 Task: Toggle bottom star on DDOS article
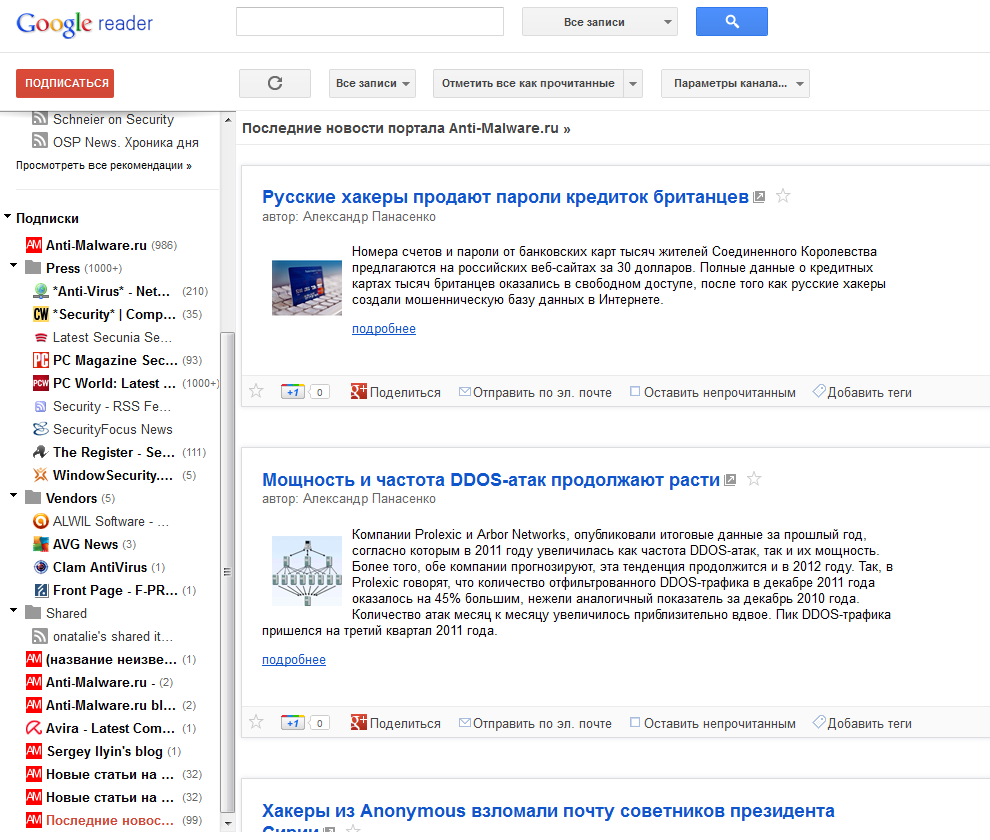click(256, 722)
